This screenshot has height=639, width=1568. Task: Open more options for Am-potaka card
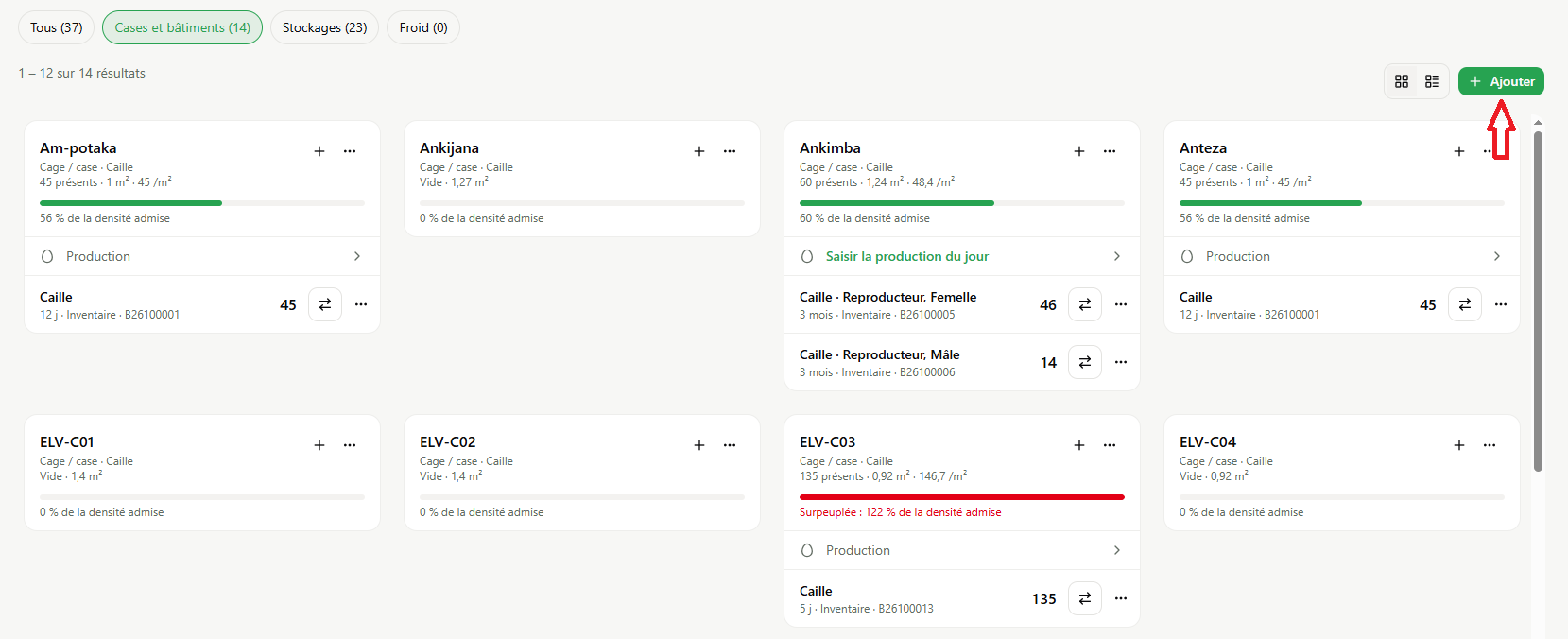click(350, 151)
